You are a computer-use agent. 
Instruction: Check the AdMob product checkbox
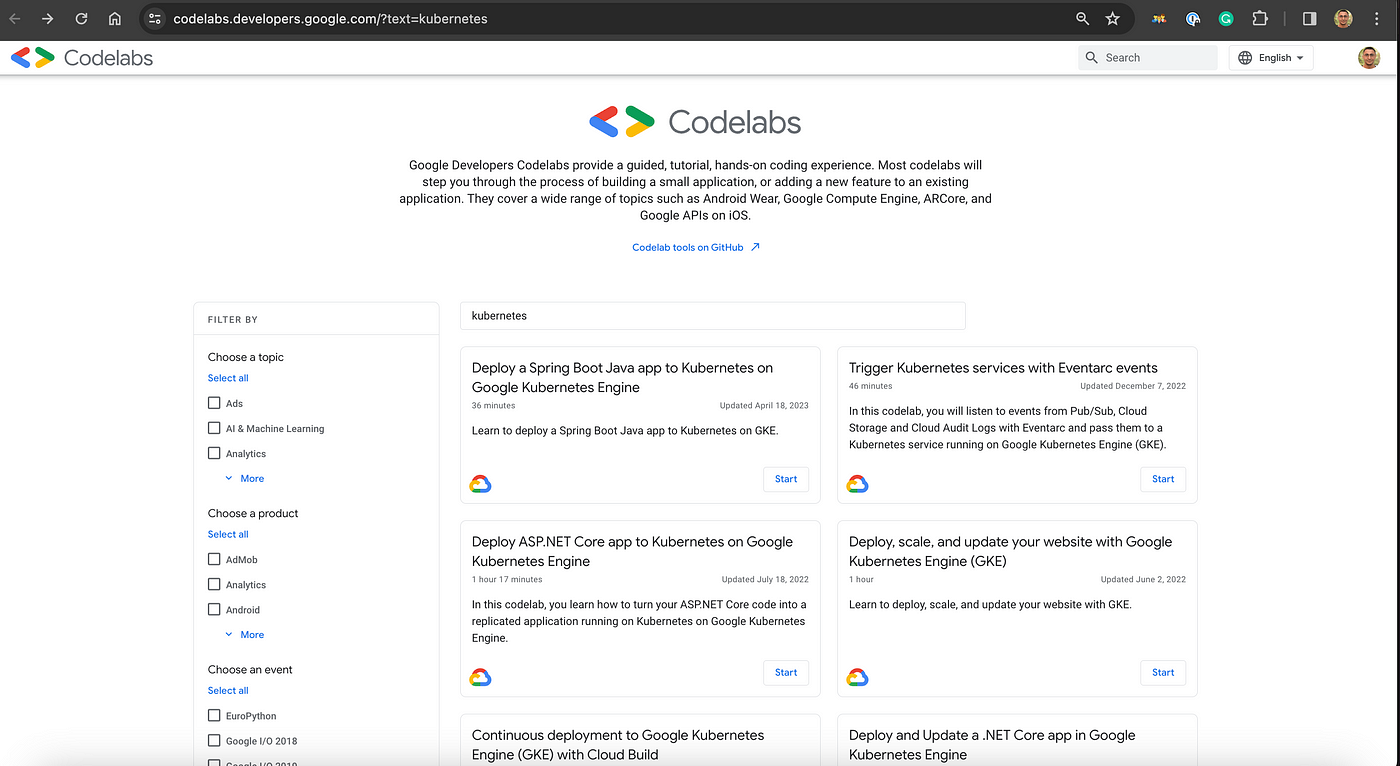pyautogui.click(x=214, y=559)
